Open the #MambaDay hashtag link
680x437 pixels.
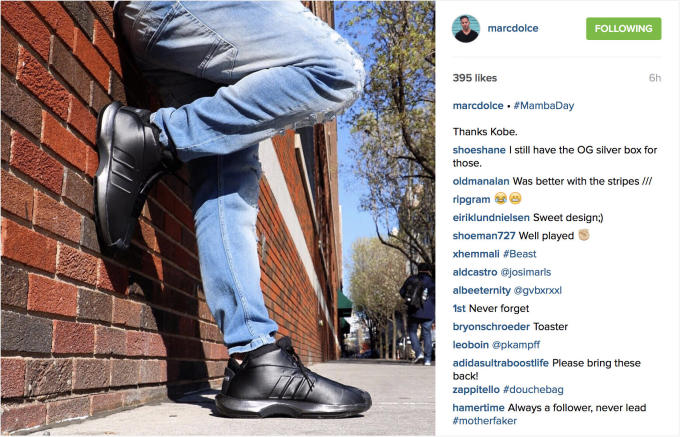coord(544,106)
